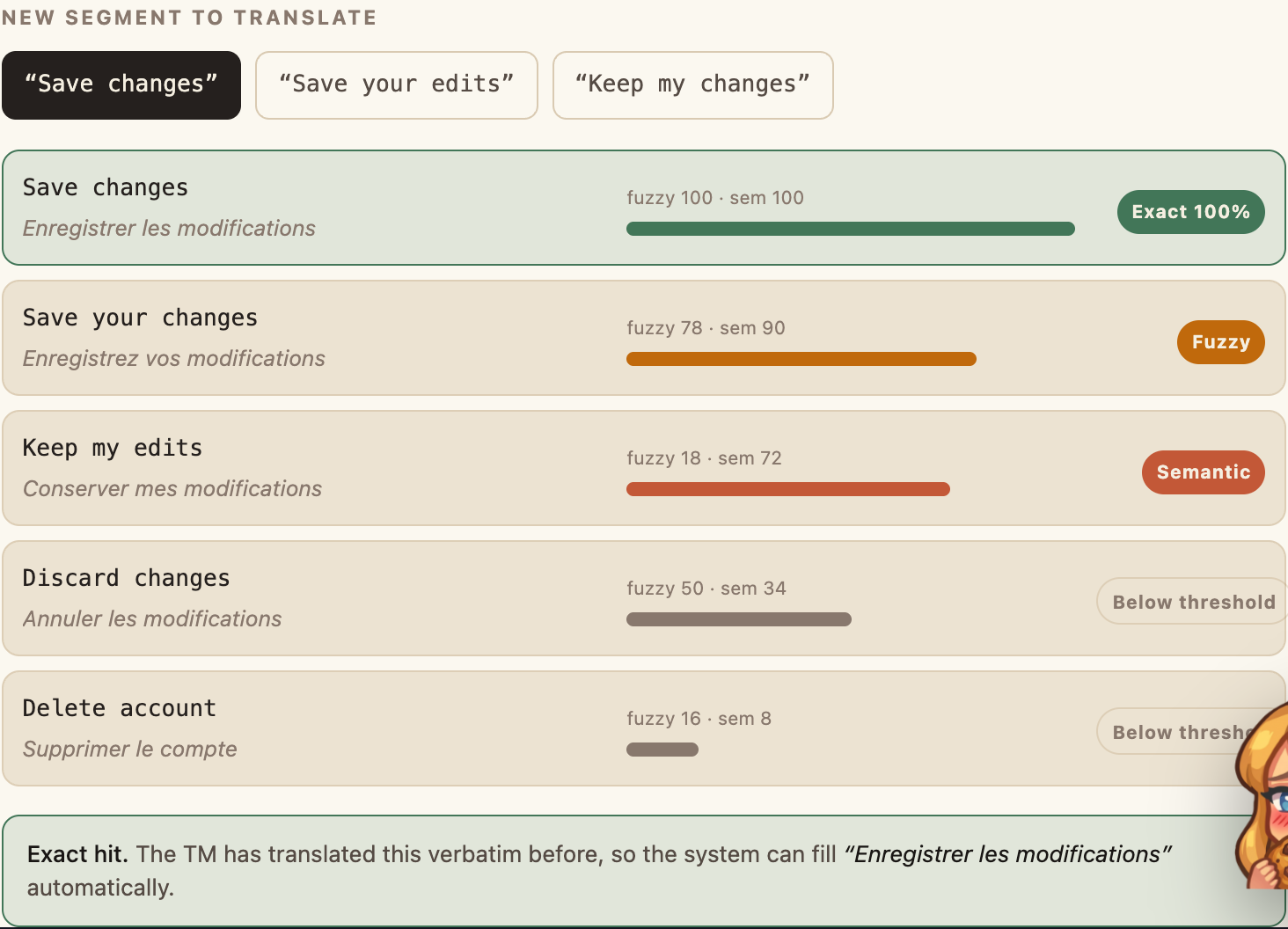Open the Save your changes match row
The image size is (1288, 929).
coord(644,338)
